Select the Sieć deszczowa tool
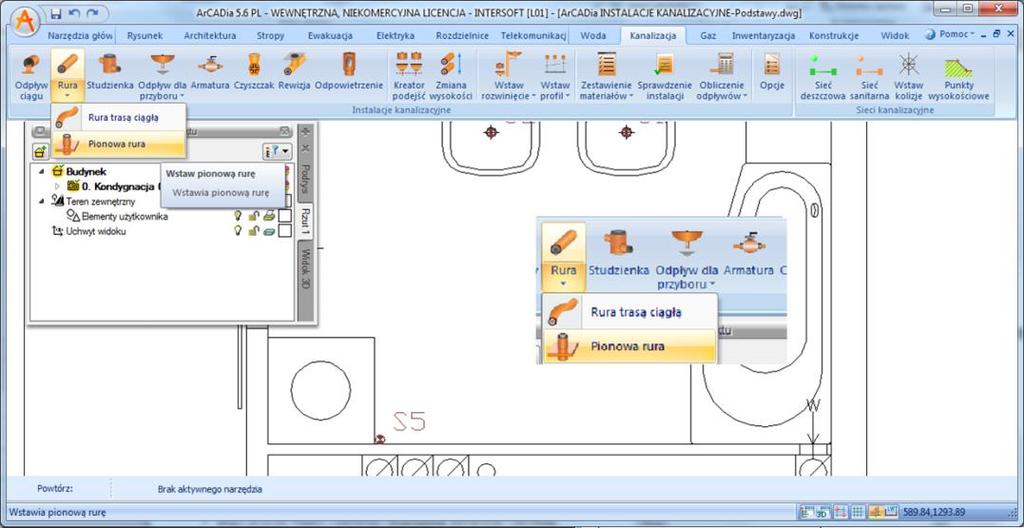1024x528 pixels. (x=823, y=77)
